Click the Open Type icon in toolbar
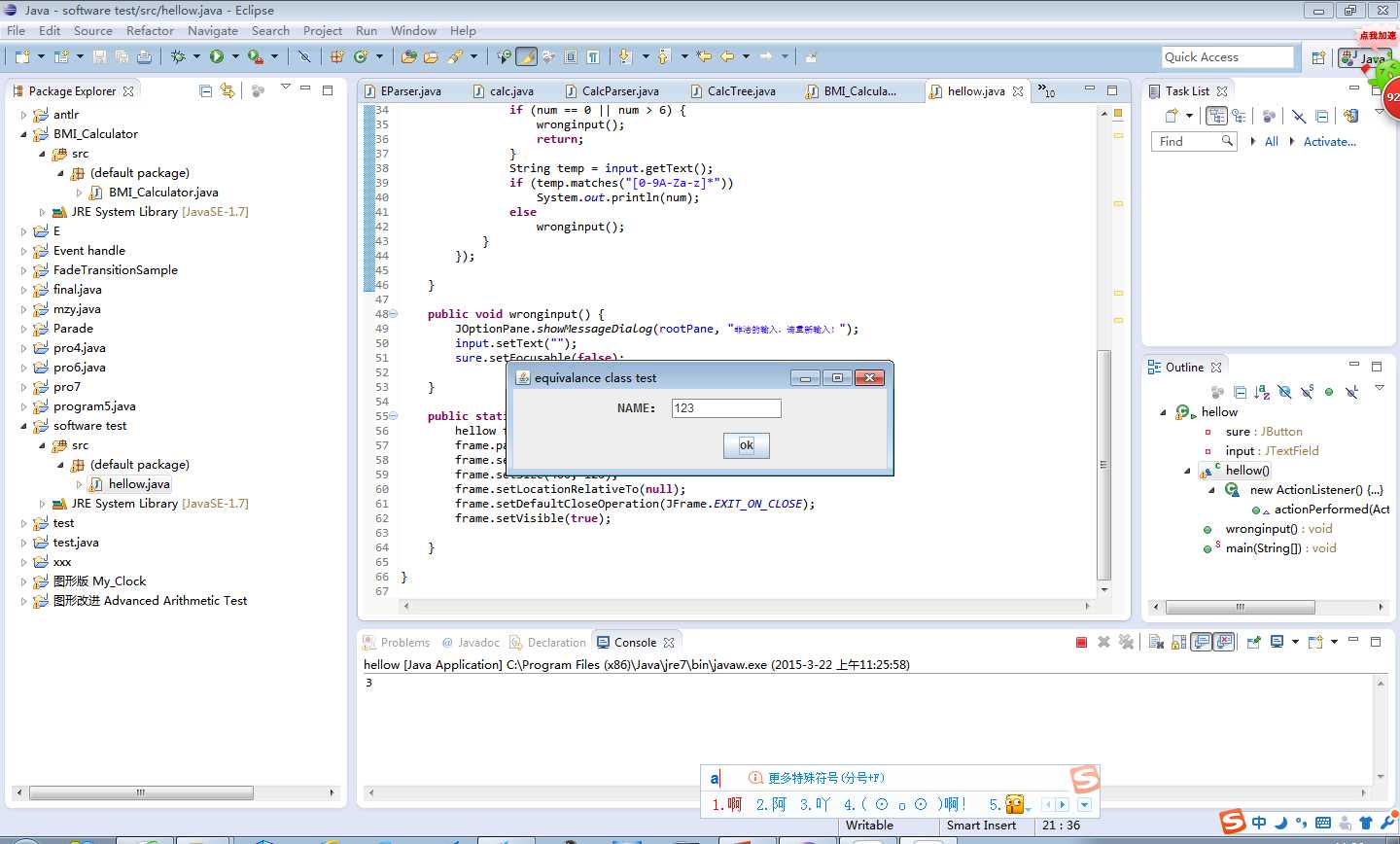The image size is (1400, 844). 409,56
